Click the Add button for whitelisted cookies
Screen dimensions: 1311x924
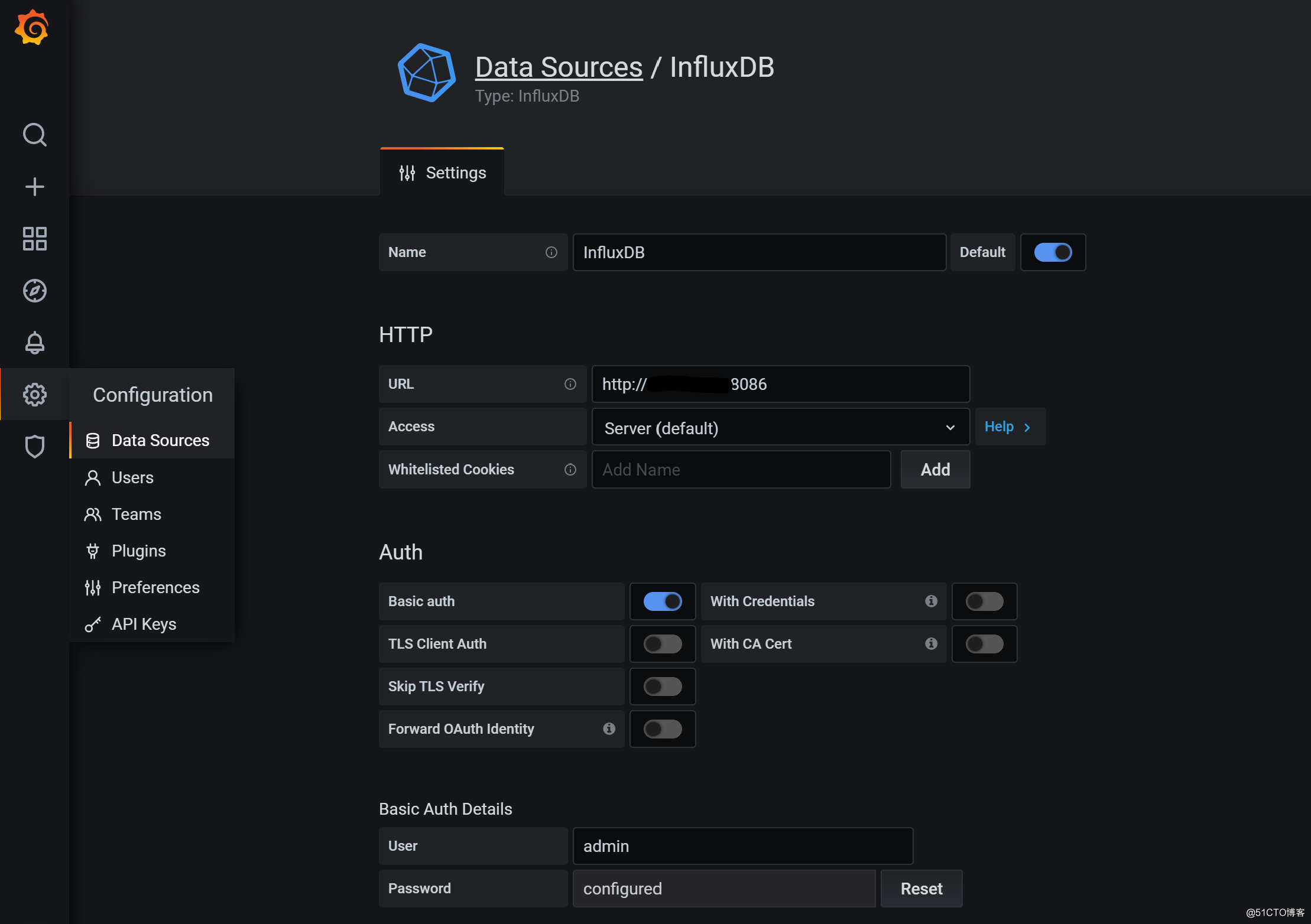click(x=935, y=469)
